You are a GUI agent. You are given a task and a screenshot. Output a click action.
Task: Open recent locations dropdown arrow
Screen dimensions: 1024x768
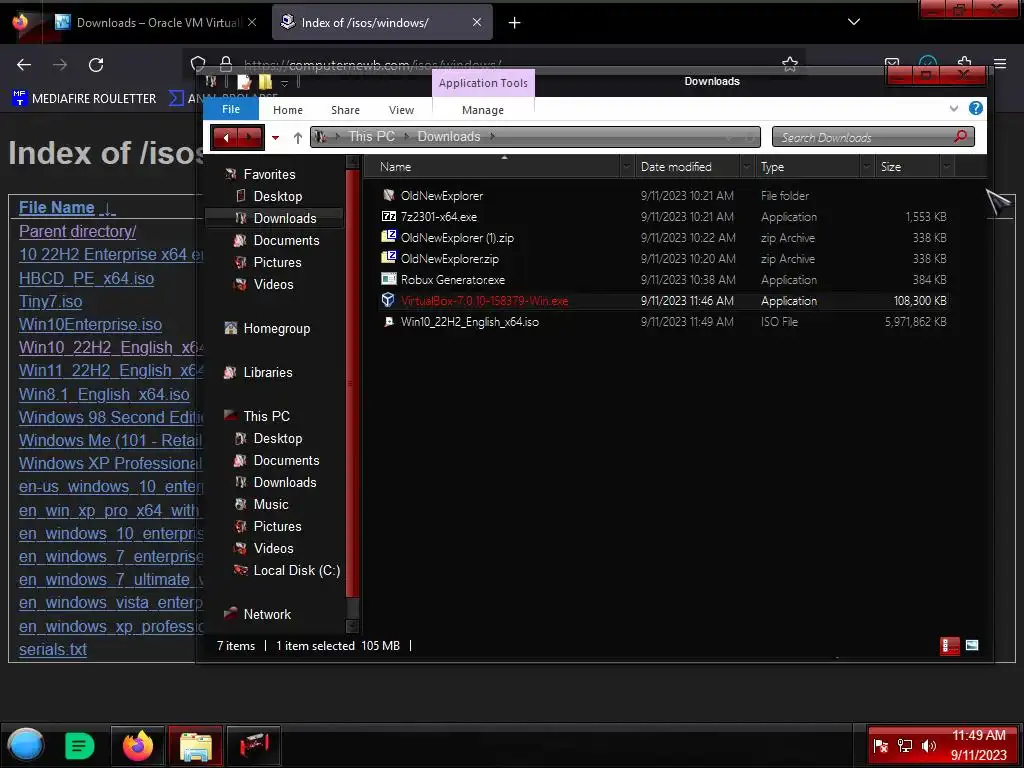point(276,138)
